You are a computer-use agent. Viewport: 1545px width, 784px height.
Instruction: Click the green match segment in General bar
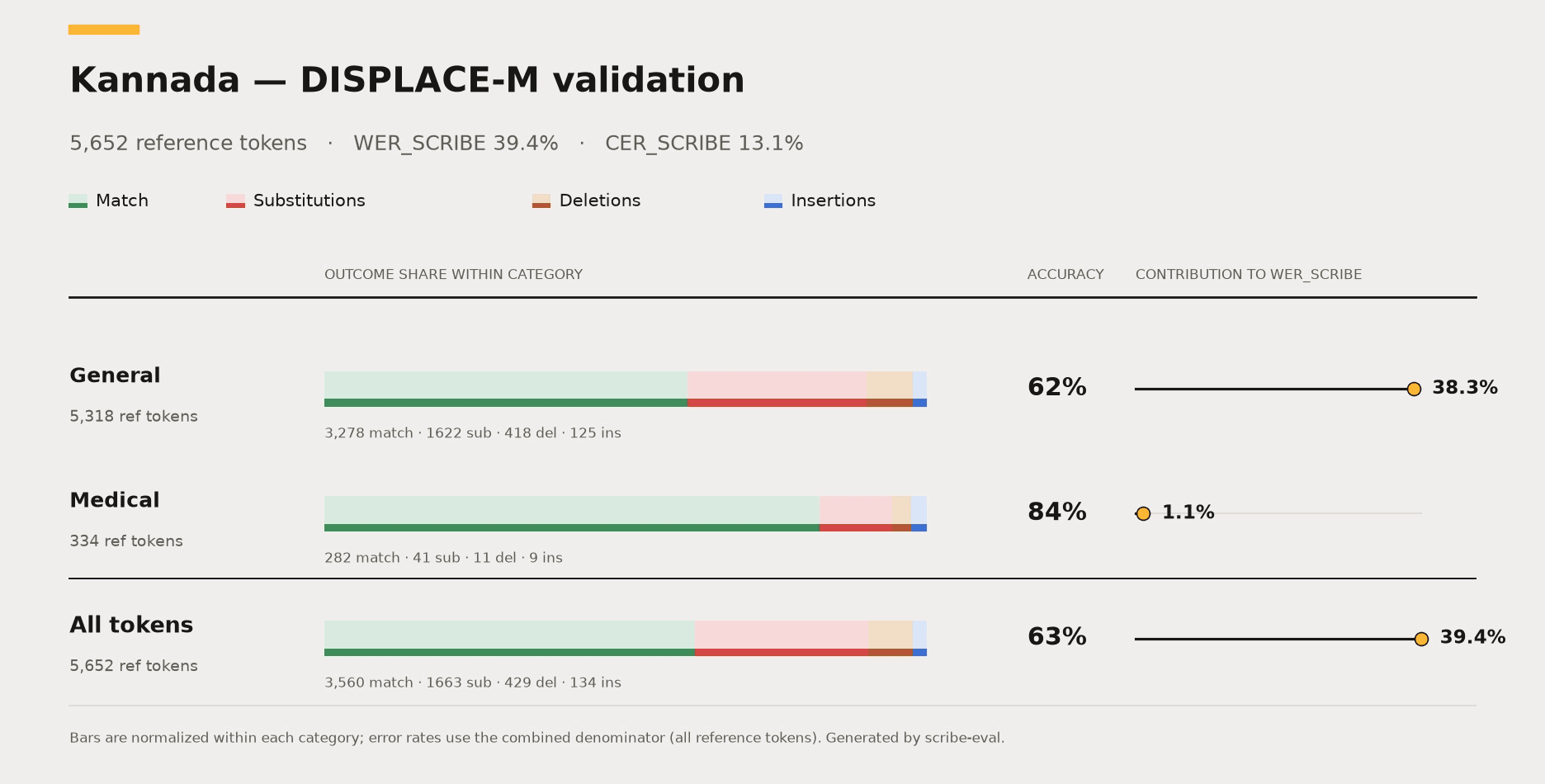[x=506, y=389]
